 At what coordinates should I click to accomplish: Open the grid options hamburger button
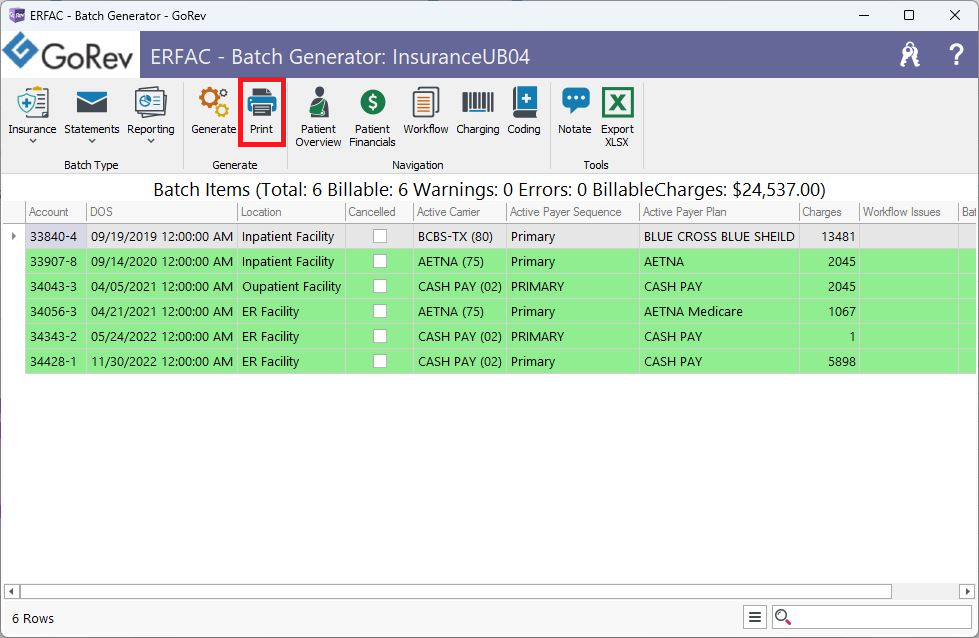pyautogui.click(x=755, y=617)
